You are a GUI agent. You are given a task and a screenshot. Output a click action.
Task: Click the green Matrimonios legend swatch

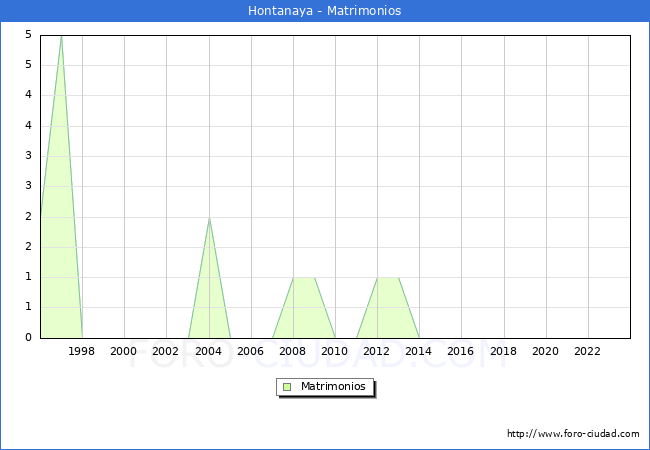coord(287,387)
